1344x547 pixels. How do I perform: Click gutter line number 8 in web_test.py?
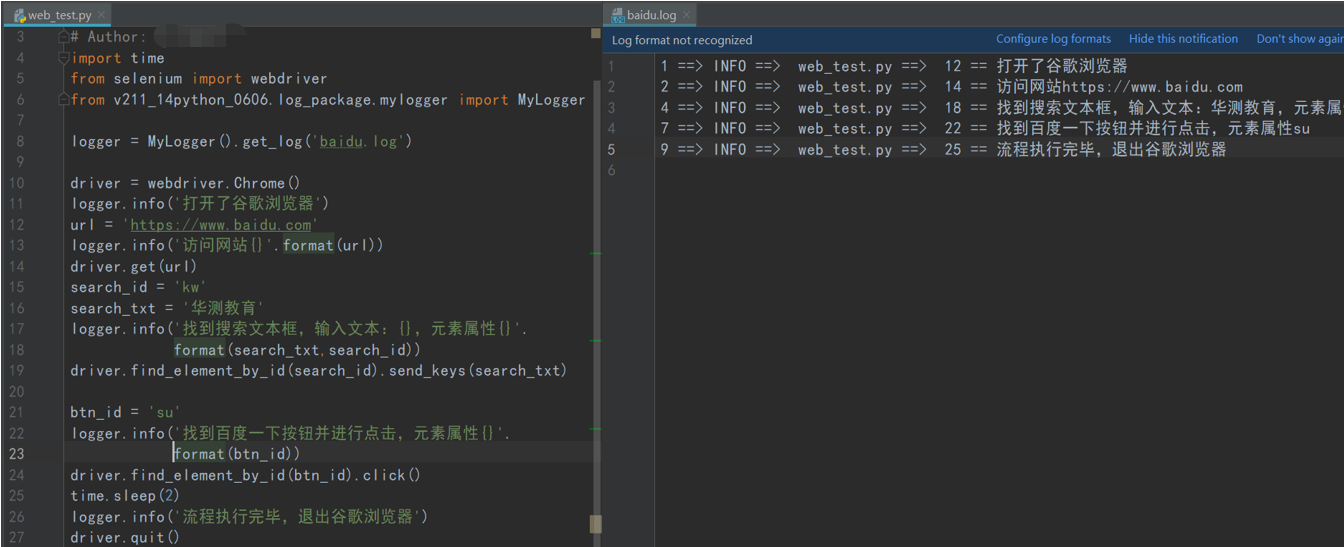[x=20, y=141]
